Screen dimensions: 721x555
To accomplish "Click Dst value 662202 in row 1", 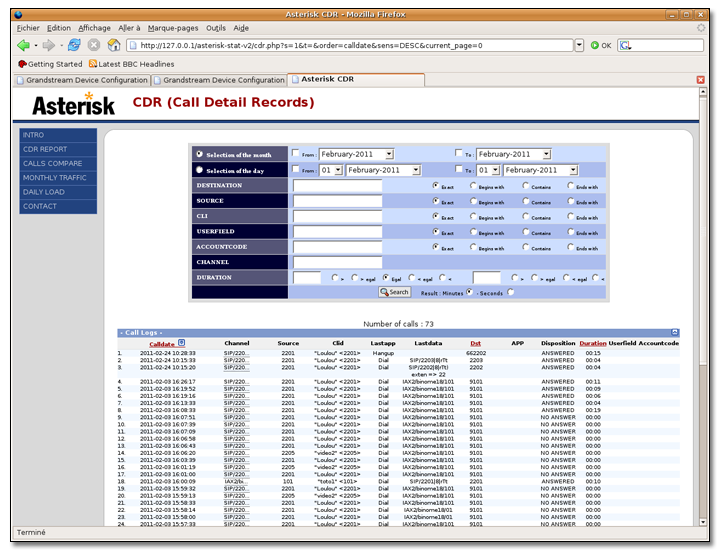I will tap(475, 353).
